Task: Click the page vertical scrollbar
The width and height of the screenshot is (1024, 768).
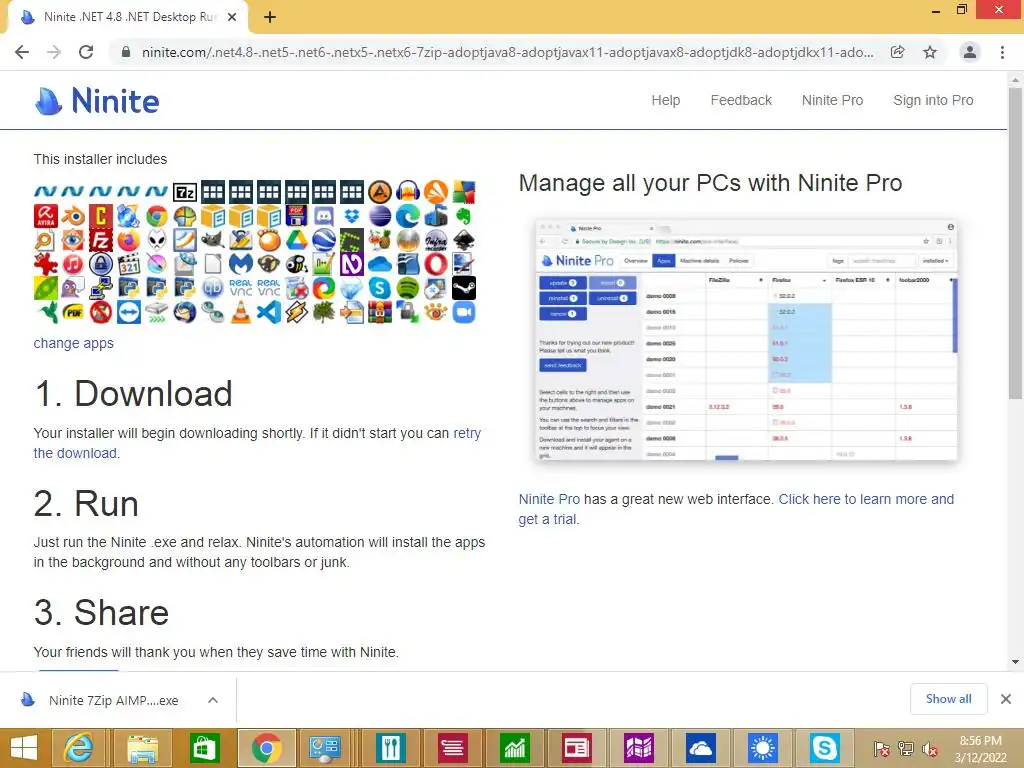Action: (1015, 242)
